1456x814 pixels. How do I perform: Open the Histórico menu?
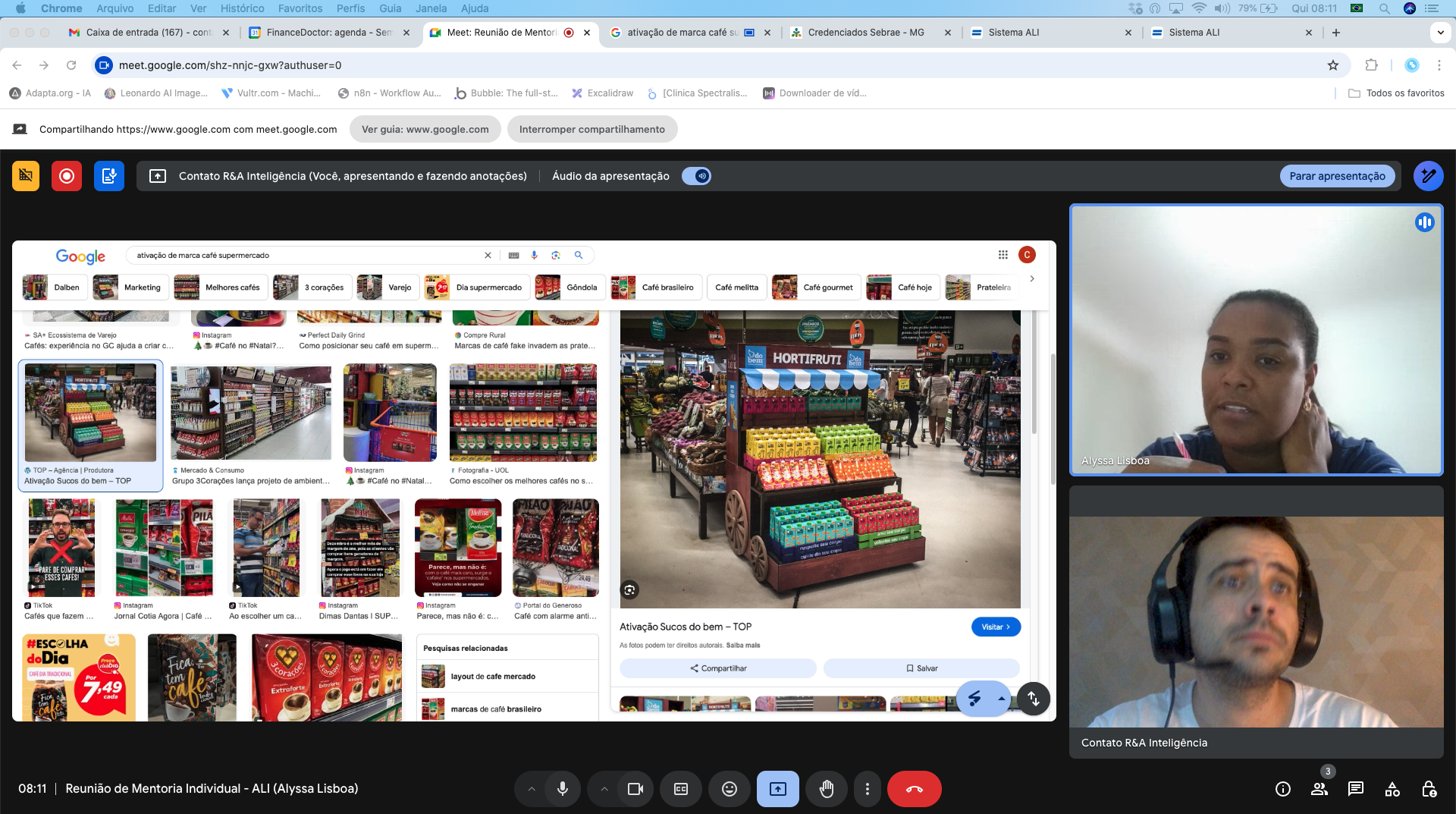point(243,8)
